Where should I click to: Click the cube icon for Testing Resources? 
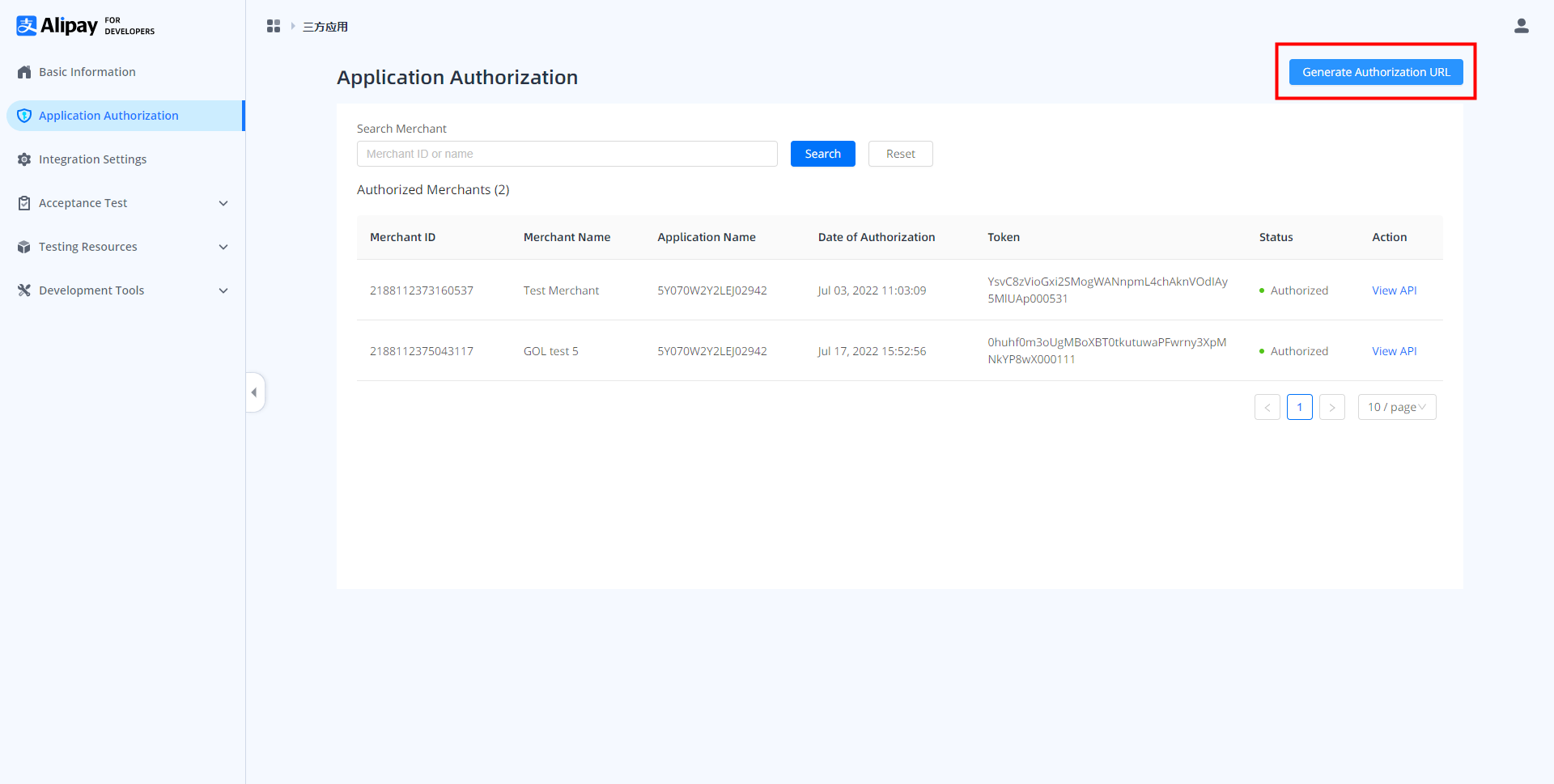(x=24, y=247)
